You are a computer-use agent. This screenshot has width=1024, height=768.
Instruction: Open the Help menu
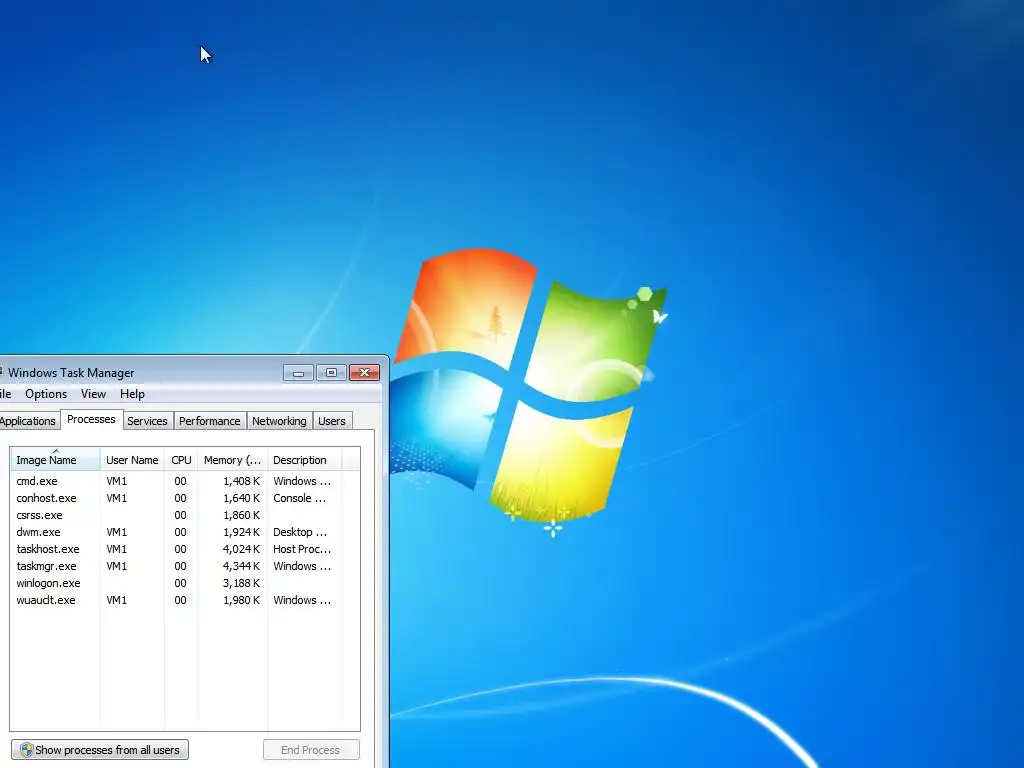(x=132, y=394)
